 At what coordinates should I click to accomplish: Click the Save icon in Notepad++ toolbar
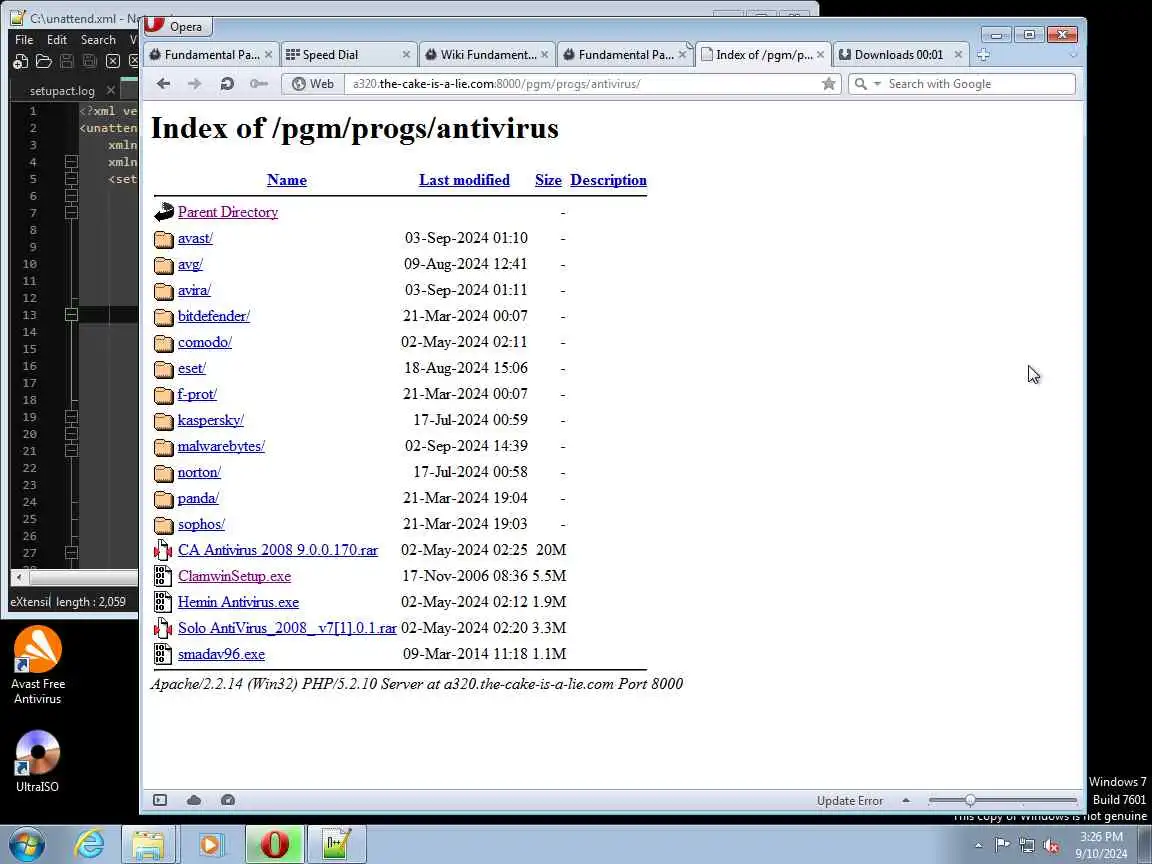[x=66, y=61]
